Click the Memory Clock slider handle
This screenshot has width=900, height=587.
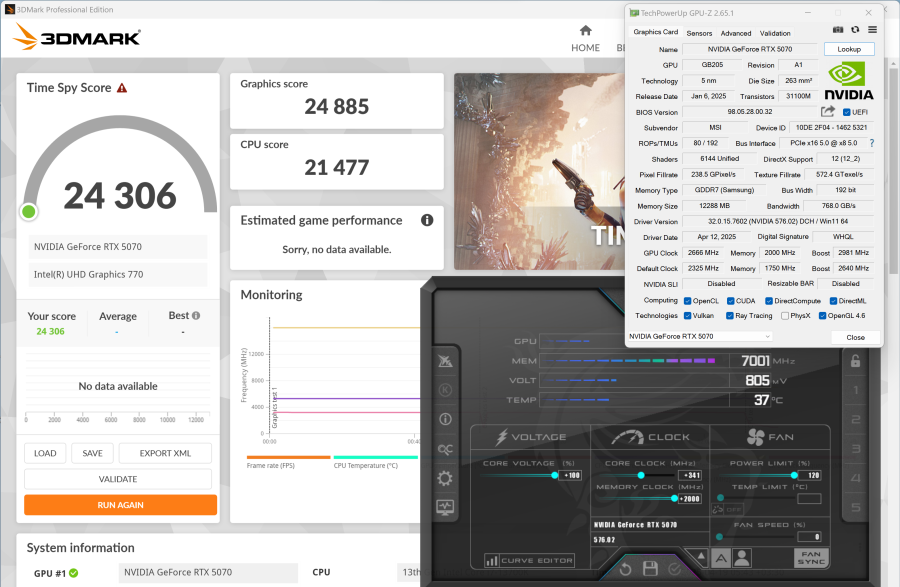point(674,499)
